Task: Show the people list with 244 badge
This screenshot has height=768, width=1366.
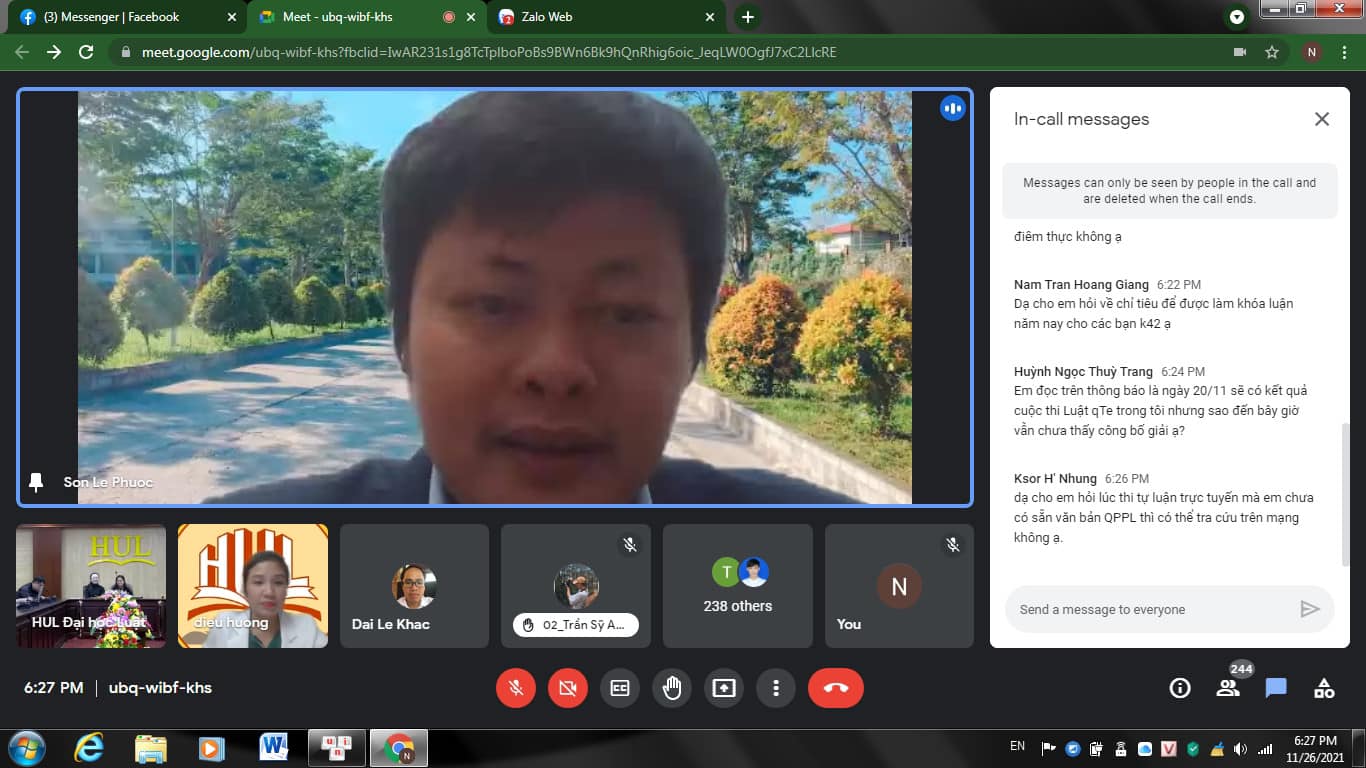Action: click(x=1228, y=688)
